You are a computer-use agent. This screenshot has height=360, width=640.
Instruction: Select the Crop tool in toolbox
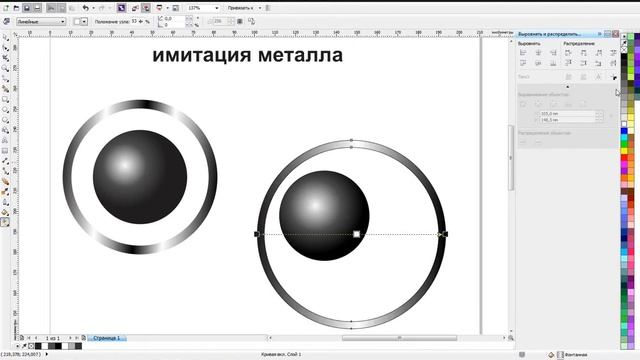coord(5,58)
